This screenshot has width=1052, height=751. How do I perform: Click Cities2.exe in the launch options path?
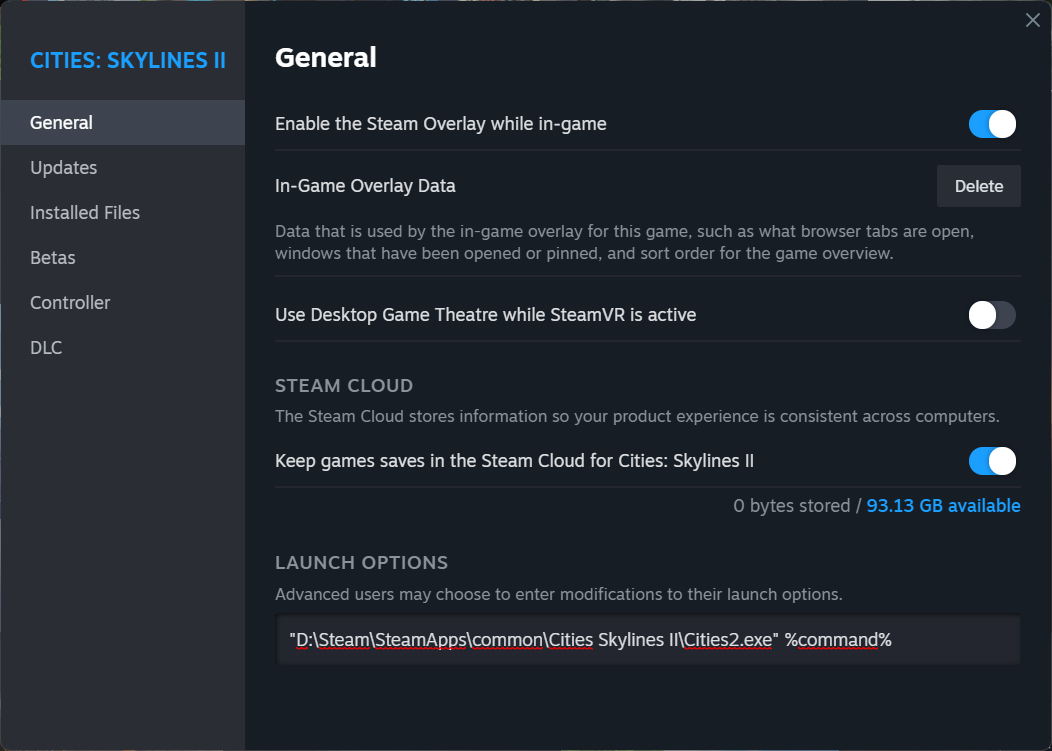click(x=727, y=640)
